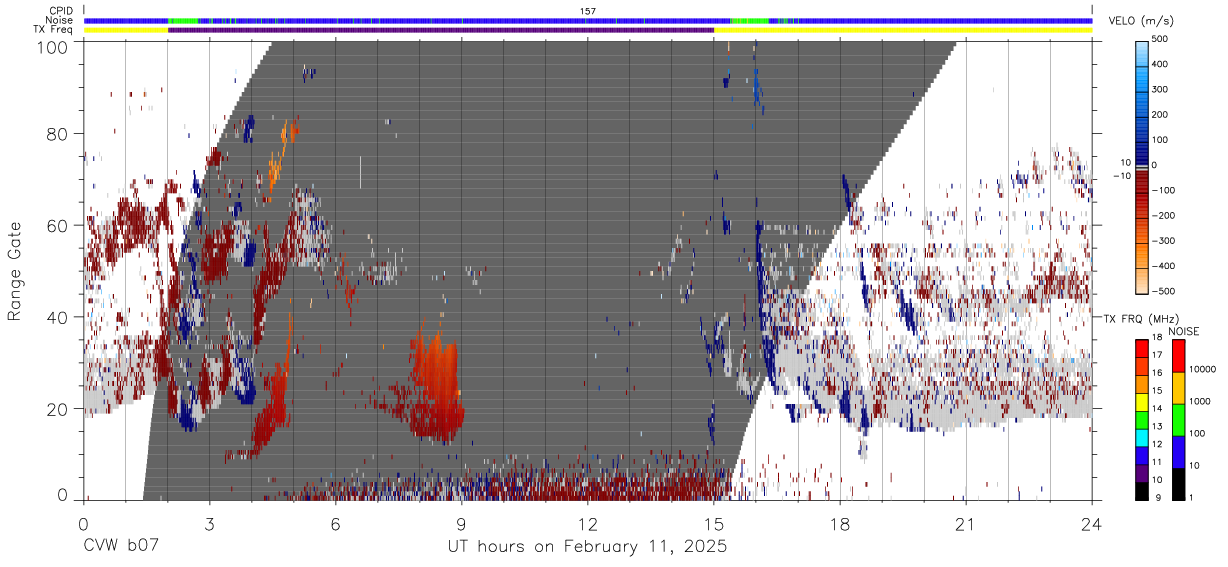The image size is (1228, 567).
Task: Select the 13 MHz label in TX FRQ legend
Action: click(1157, 426)
